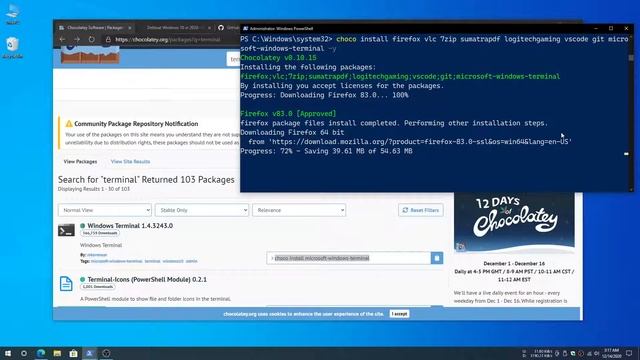This screenshot has height=360, width=640.
Task: Click the 'Downloading Firefox 64 bit' line
Action: [292, 133]
